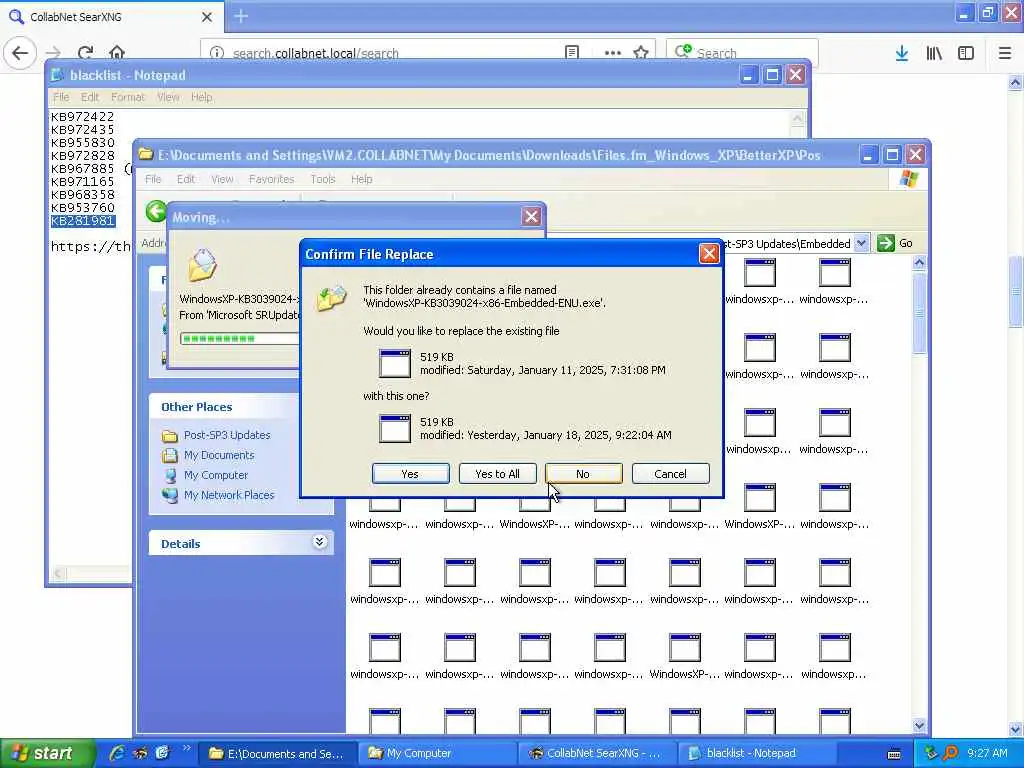Image resolution: width=1024 pixels, height=768 pixels.
Task: Bookmark page with star icon
Action: point(641,53)
